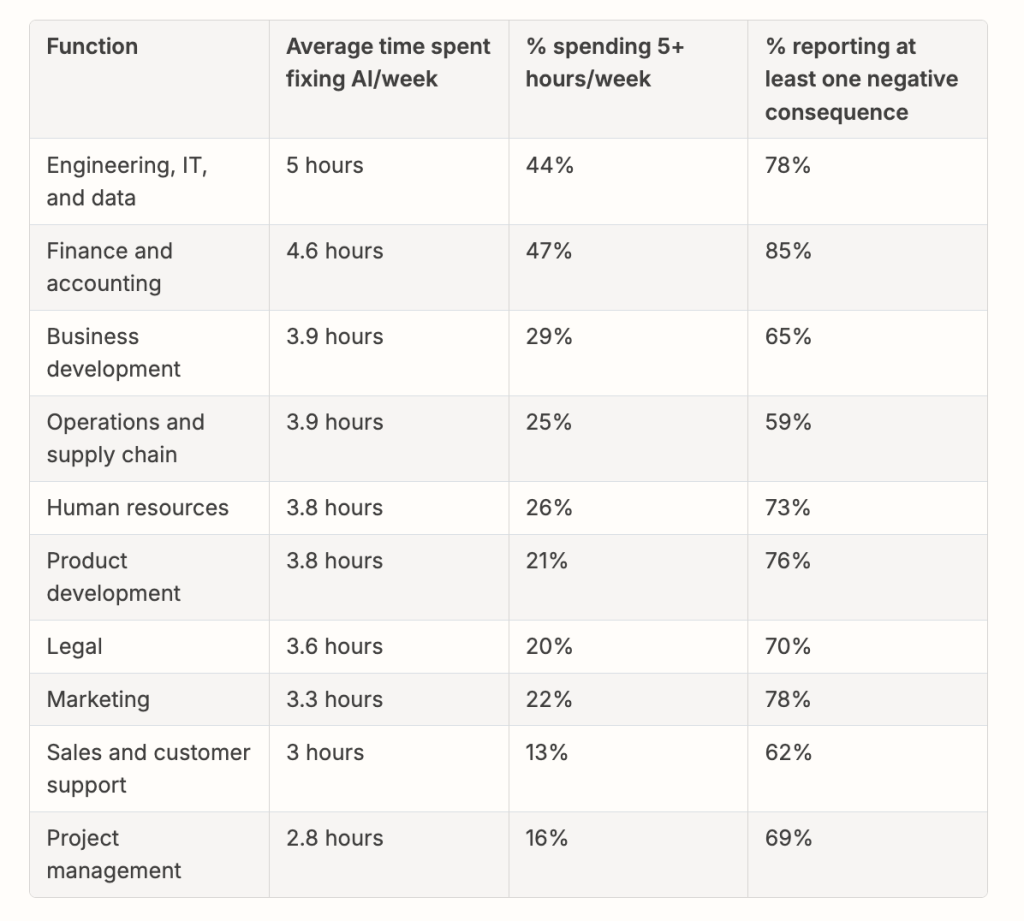Image resolution: width=1024 pixels, height=921 pixels.
Task: Select the "Sales and customer support" cell
Action: coord(148,768)
